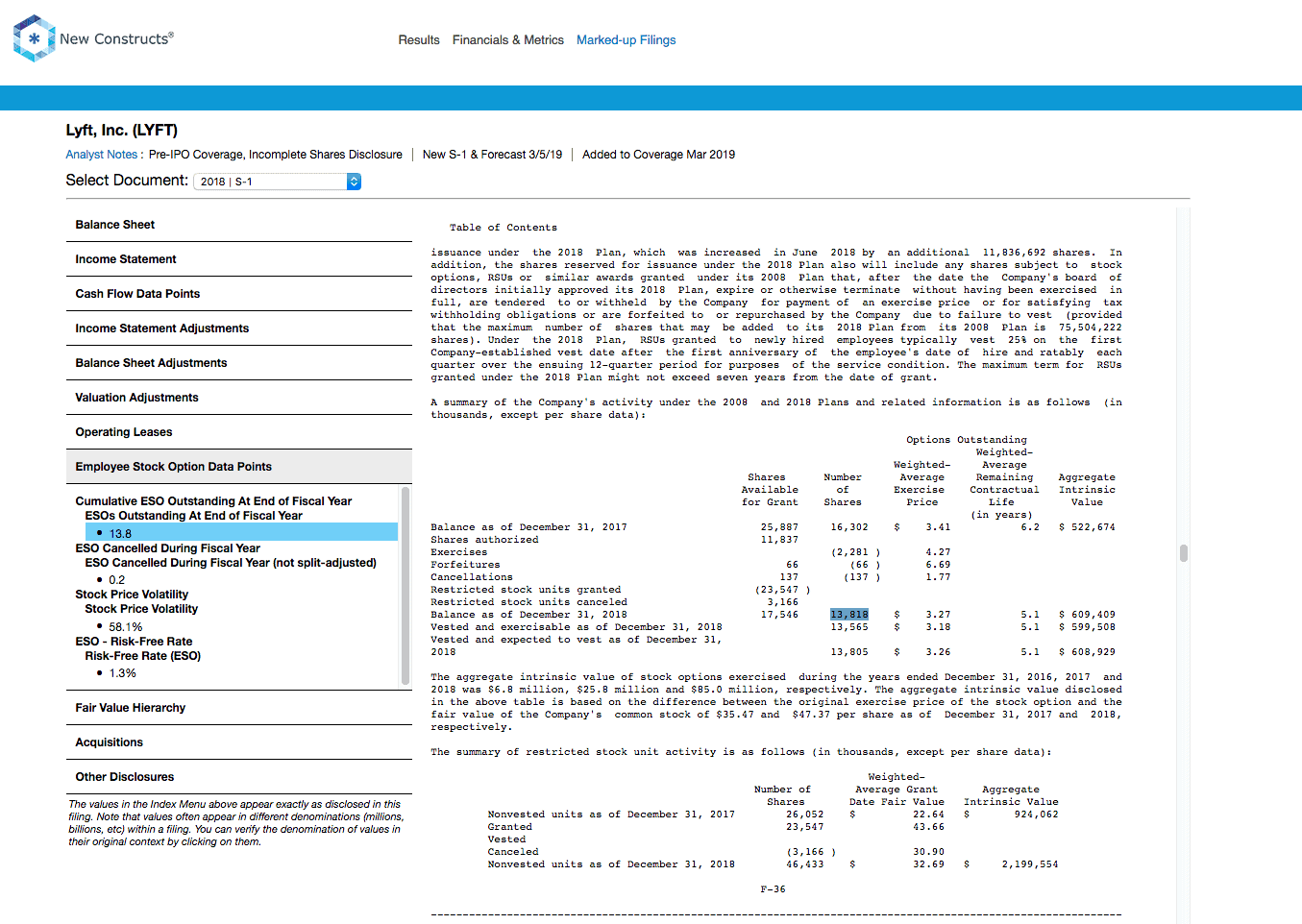Click 'Nonvested units as of December 31, 2017'
This screenshot has width=1302, height=924.
pyautogui.click(x=611, y=815)
